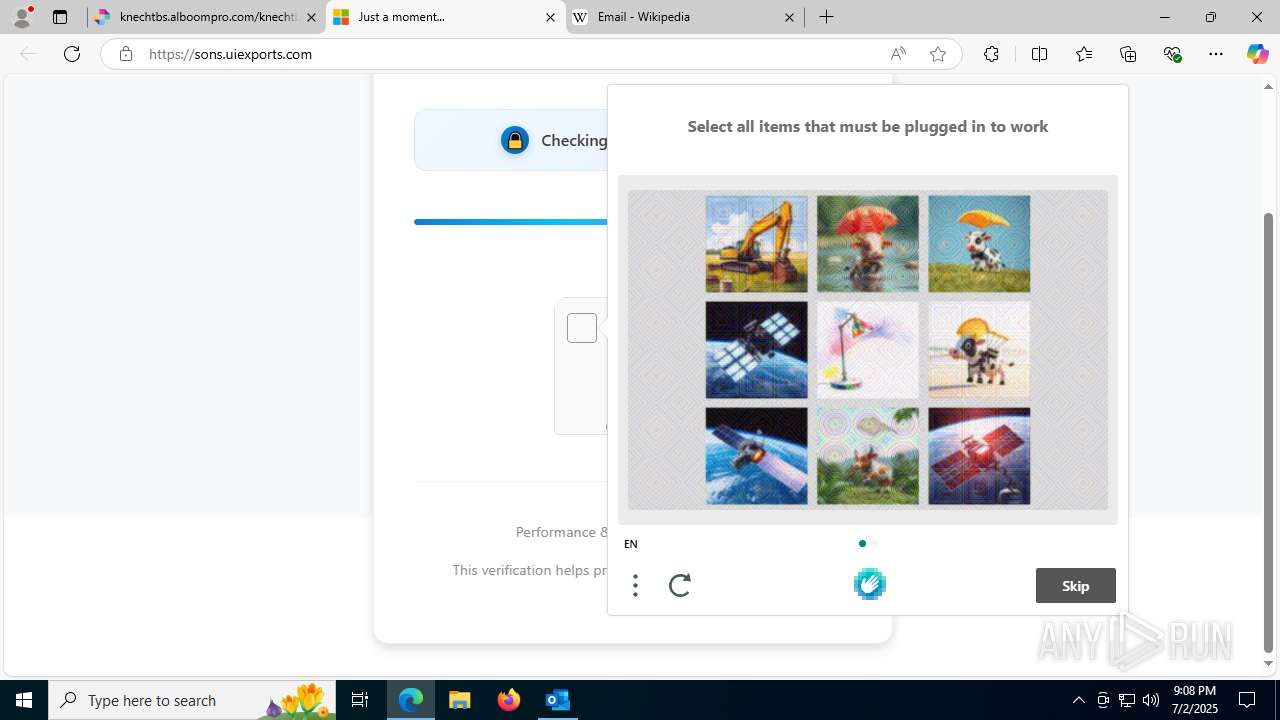Change the captcha language from EN
This screenshot has height=720, width=1280.
[x=631, y=544]
